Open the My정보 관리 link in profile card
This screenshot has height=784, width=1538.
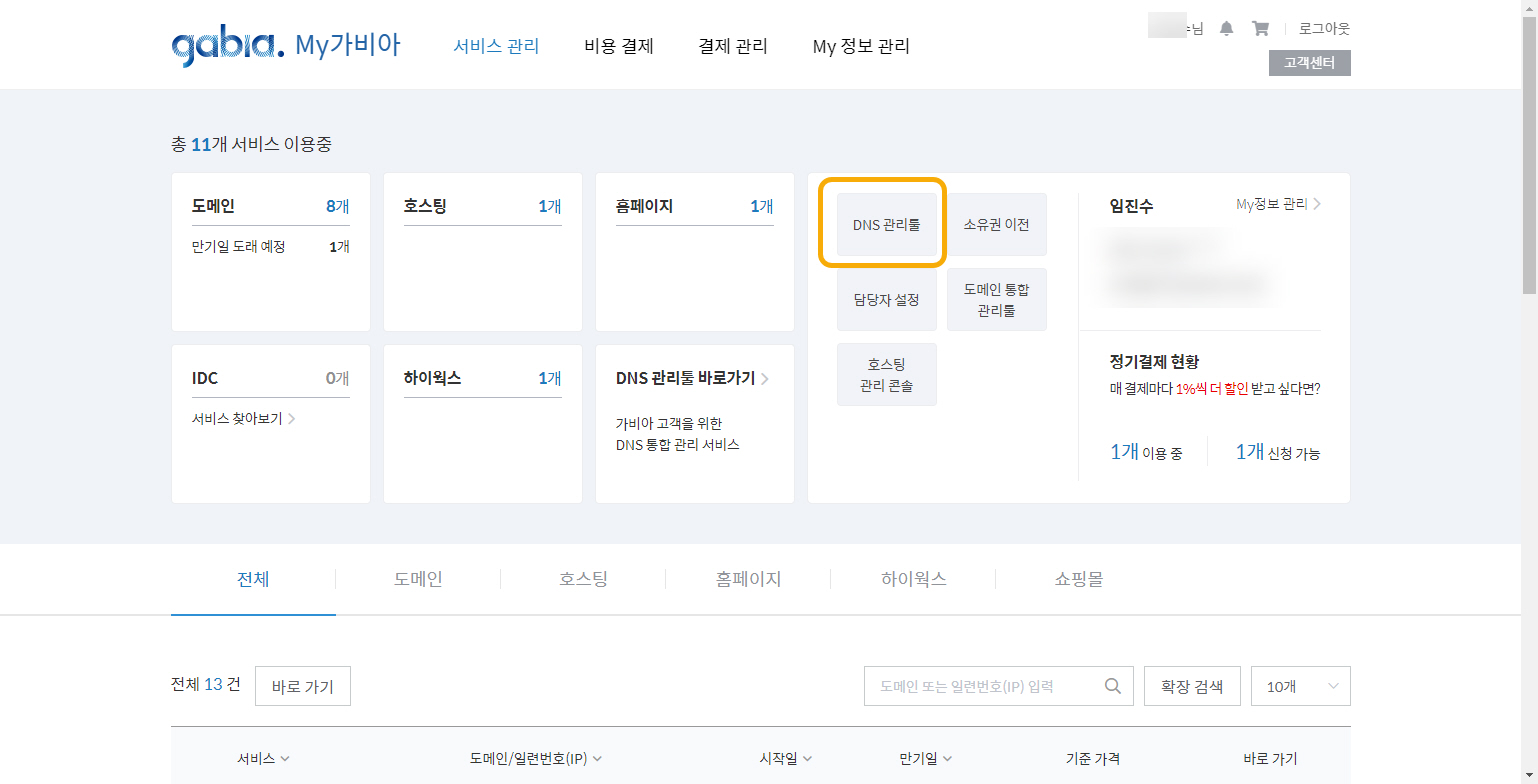tap(1278, 204)
